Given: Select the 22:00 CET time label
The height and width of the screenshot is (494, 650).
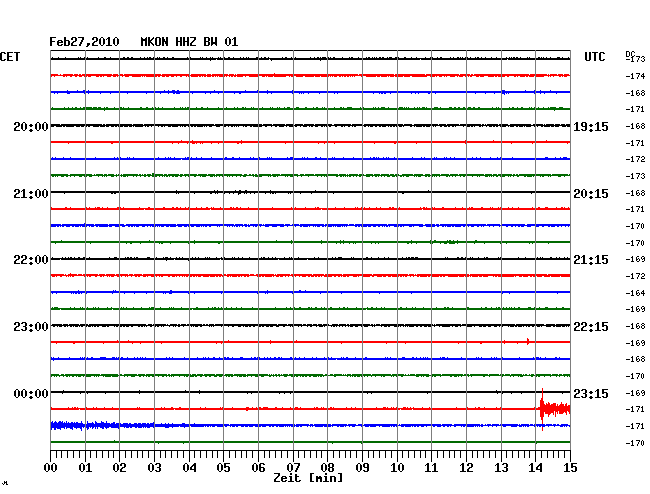Looking at the screenshot, I should click(31, 260).
